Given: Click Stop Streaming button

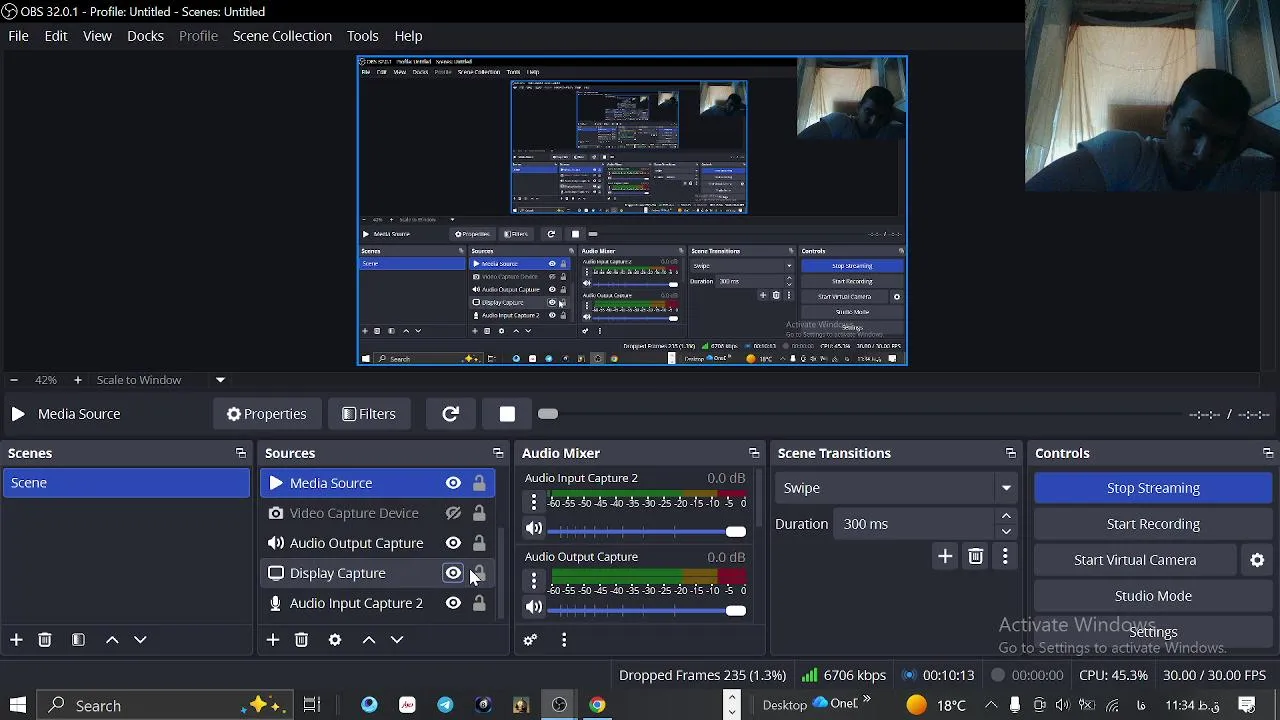Looking at the screenshot, I should tap(1153, 488).
